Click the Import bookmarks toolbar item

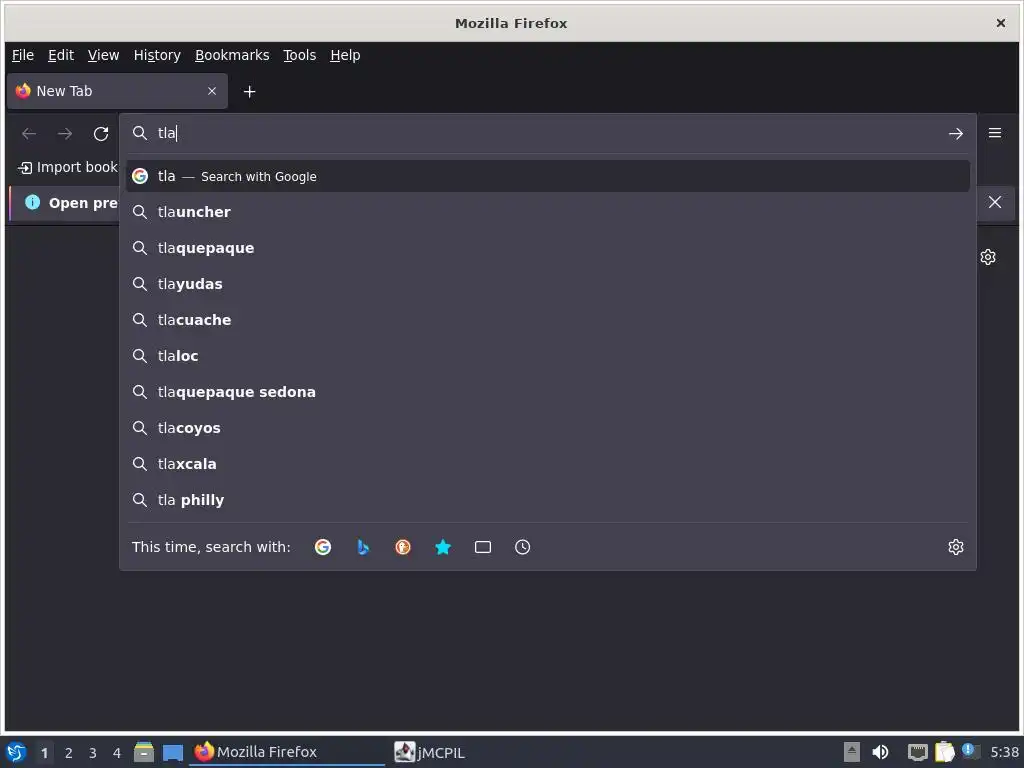pos(67,167)
